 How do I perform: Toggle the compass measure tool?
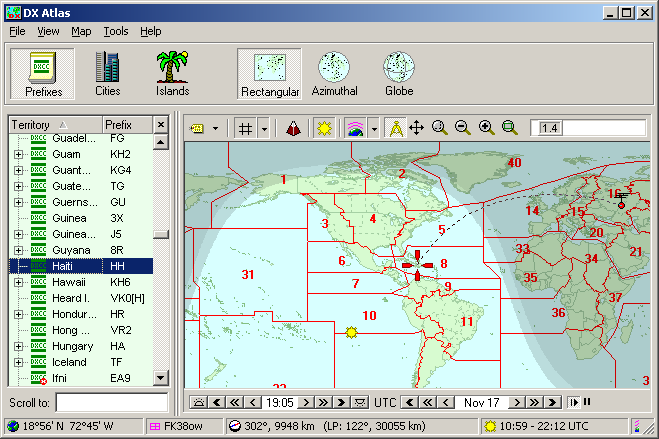[395, 128]
